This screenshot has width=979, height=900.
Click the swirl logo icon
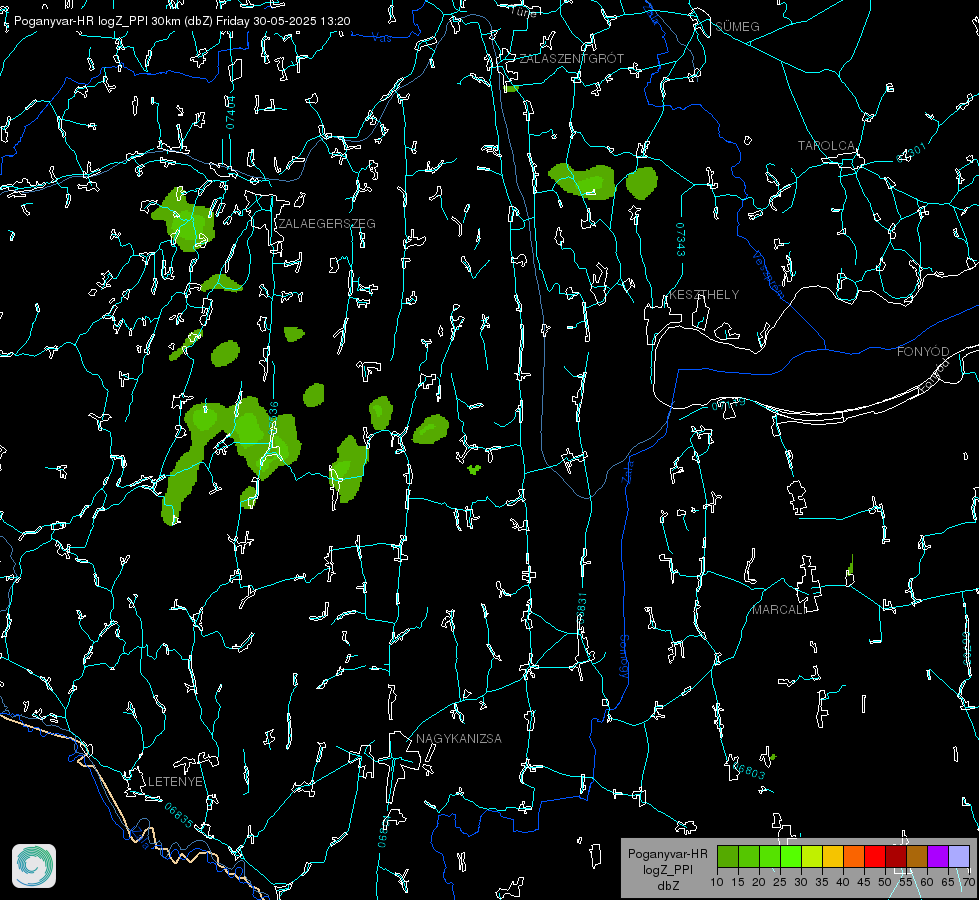[x=34, y=866]
